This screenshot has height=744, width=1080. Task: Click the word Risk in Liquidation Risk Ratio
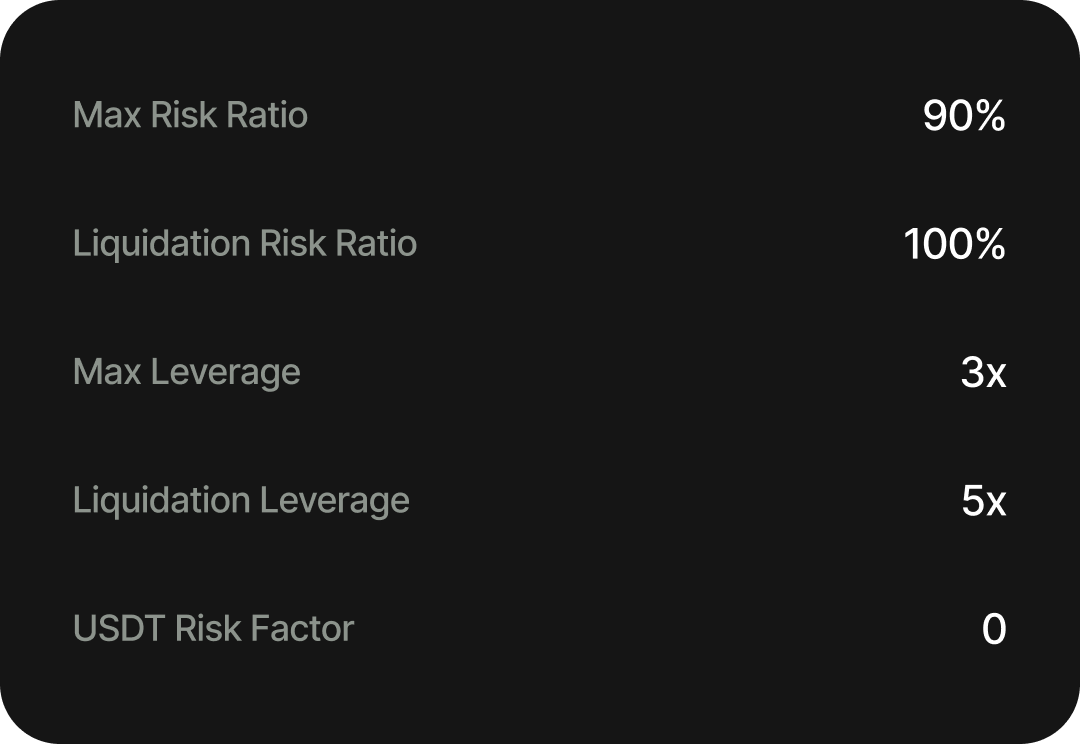pyautogui.click(x=293, y=243)
